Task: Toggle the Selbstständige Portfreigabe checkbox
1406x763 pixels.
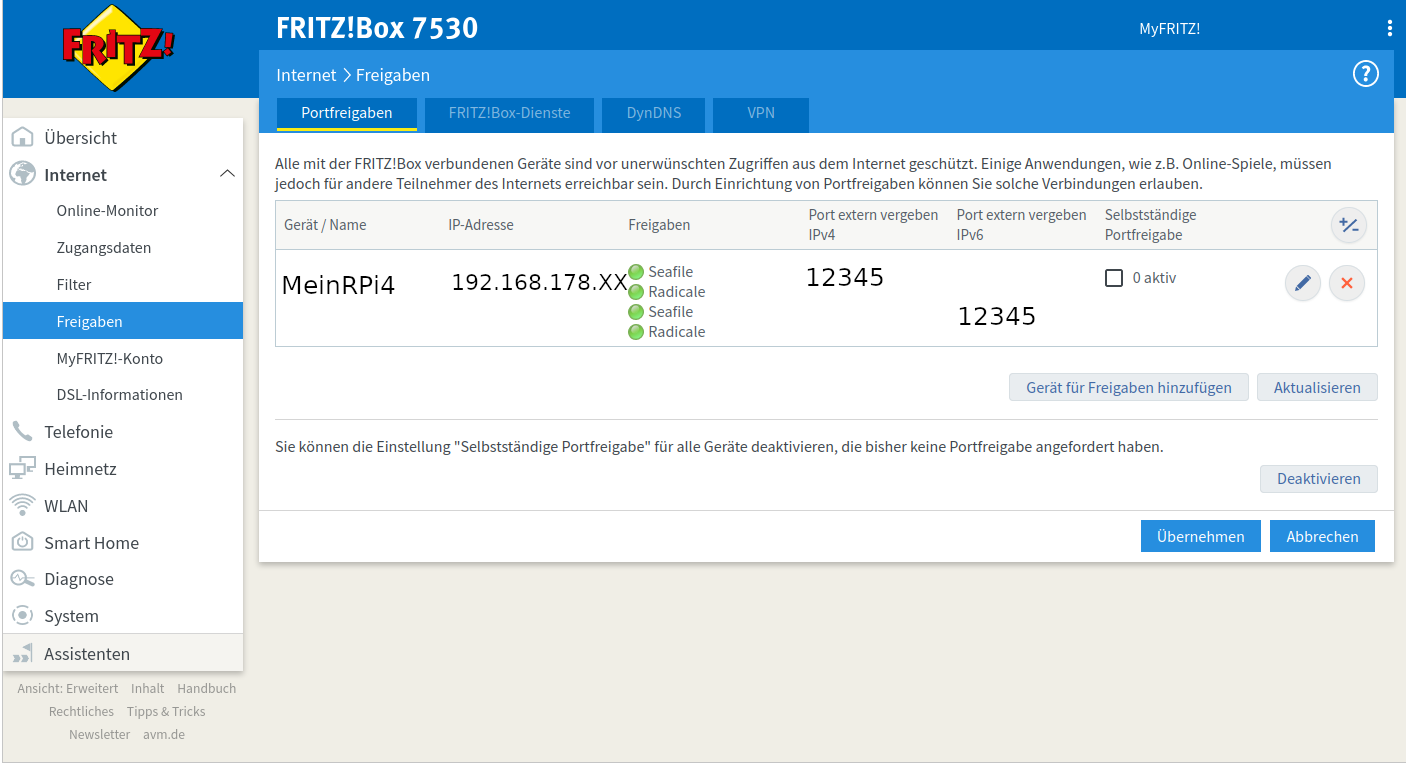Action: 1114,278
